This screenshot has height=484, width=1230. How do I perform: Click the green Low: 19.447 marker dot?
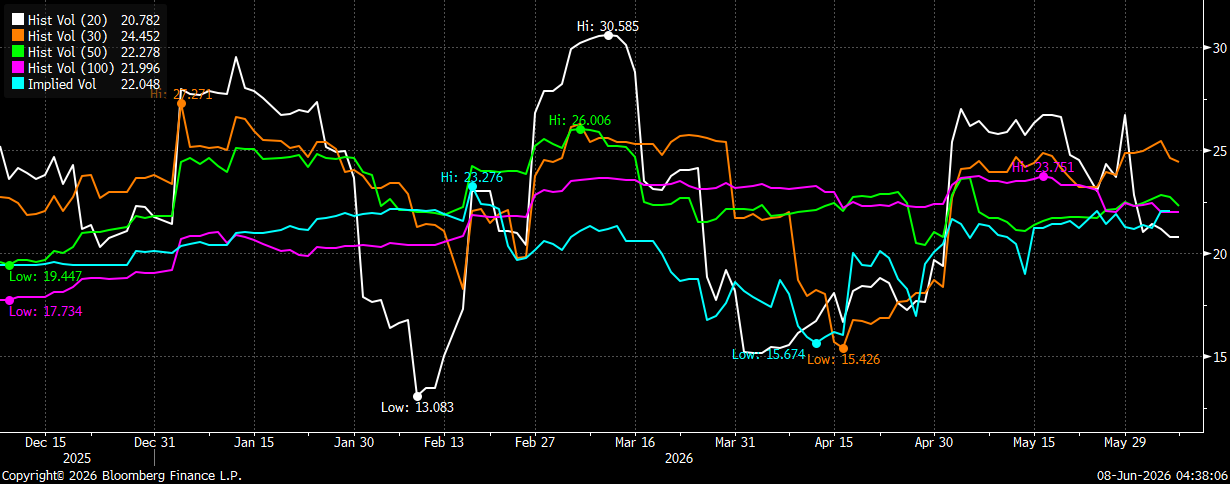[x=9, y=265]
